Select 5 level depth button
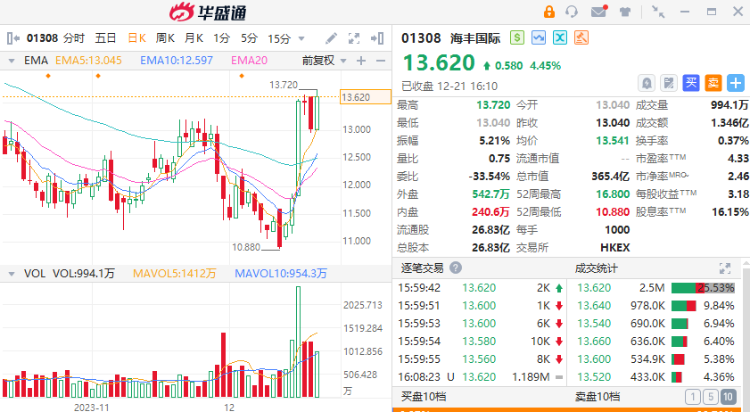The width and height of the screenshot is (750, 412). pyautogui.click(x=711, y=397)
